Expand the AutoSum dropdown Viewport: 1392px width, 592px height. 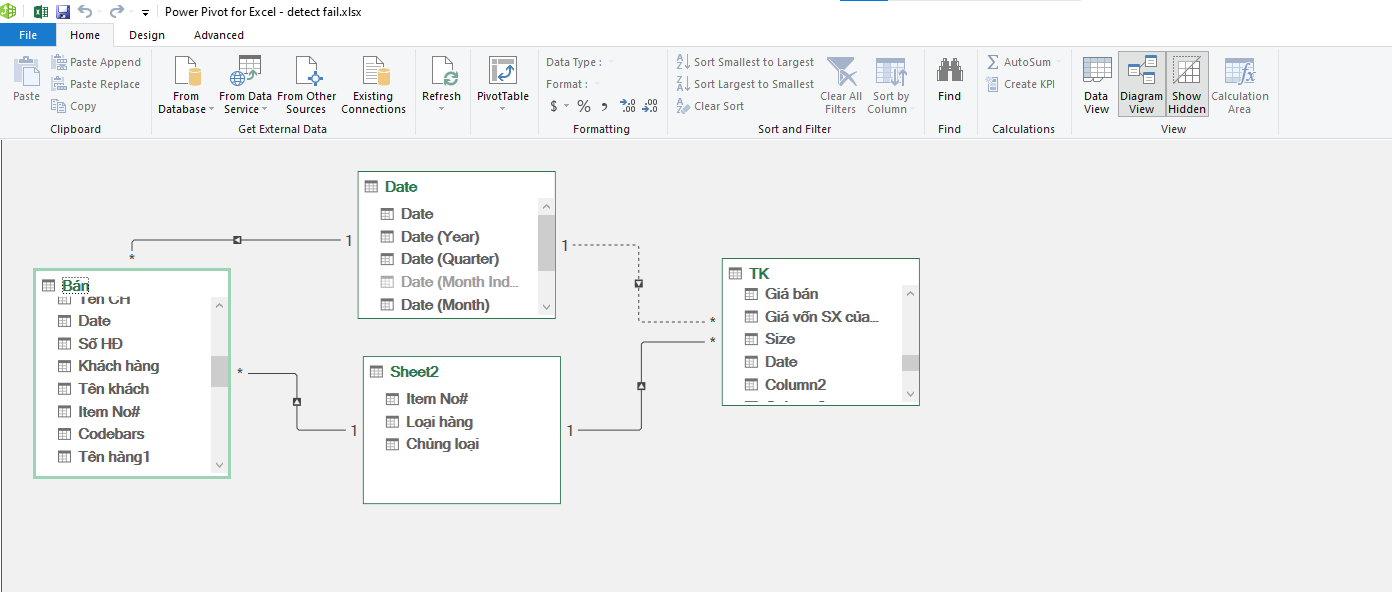(x=1058, y=62)
